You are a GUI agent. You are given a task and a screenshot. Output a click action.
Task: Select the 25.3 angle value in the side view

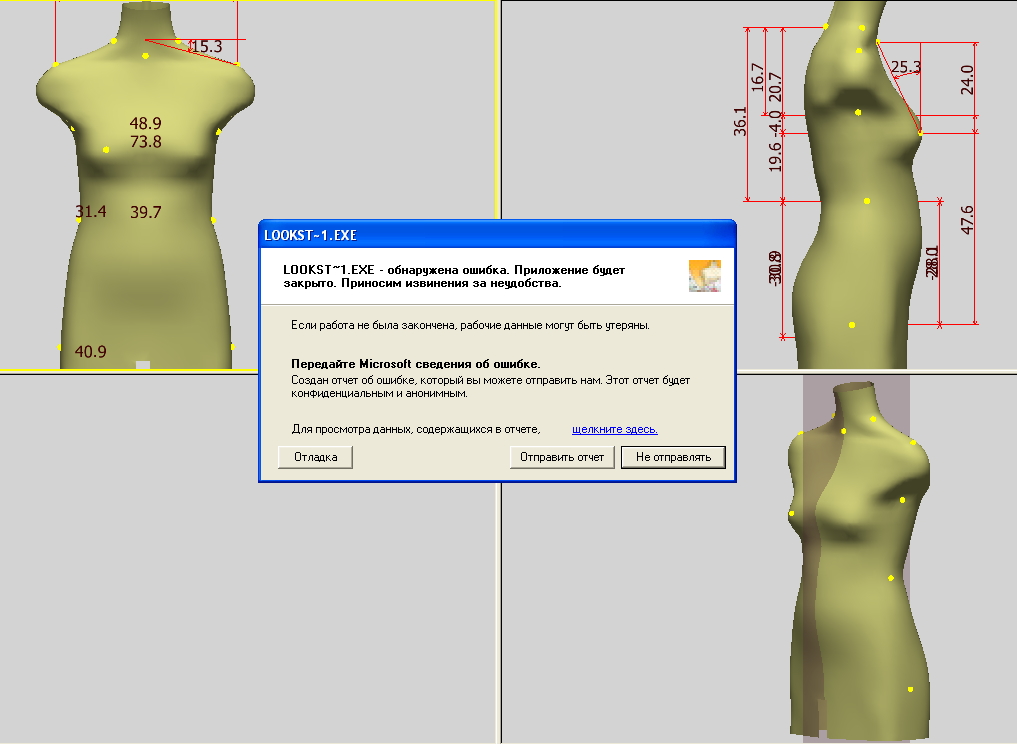click(x=905, y=67)
